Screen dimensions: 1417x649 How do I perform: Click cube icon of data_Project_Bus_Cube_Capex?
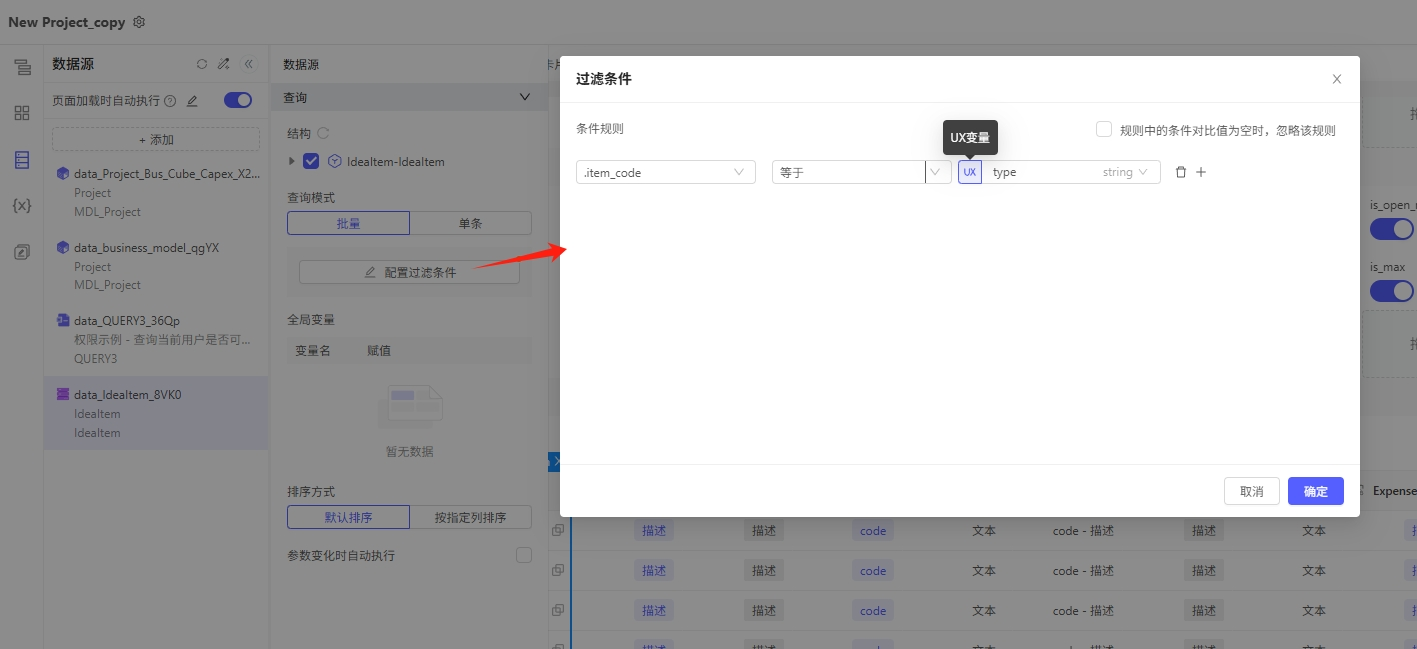[x=63, y=174]
